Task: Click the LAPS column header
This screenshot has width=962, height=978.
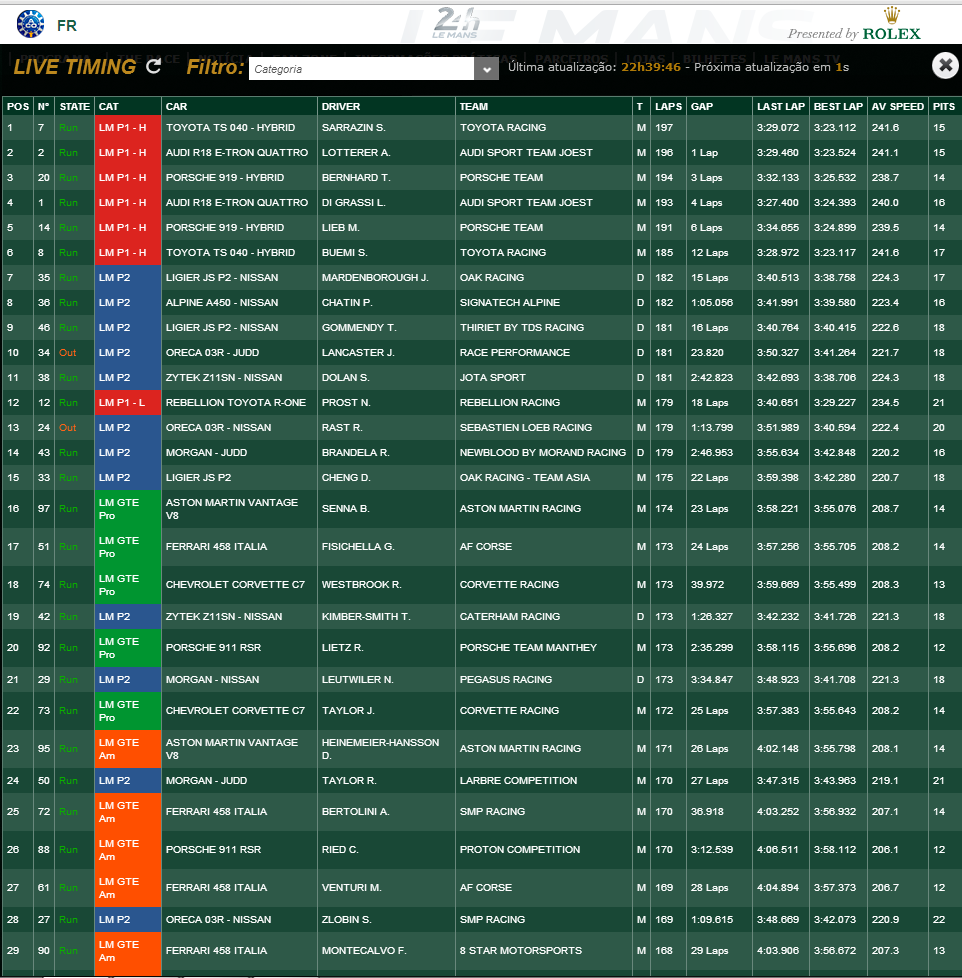Action: pyautogui.click(x=667, y=106)
